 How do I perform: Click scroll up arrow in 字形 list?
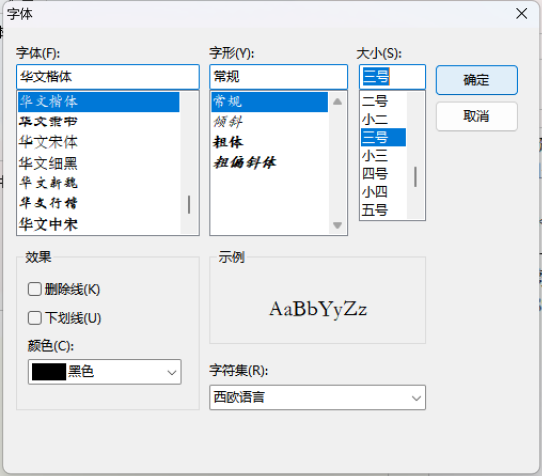(x=337, y=102)
